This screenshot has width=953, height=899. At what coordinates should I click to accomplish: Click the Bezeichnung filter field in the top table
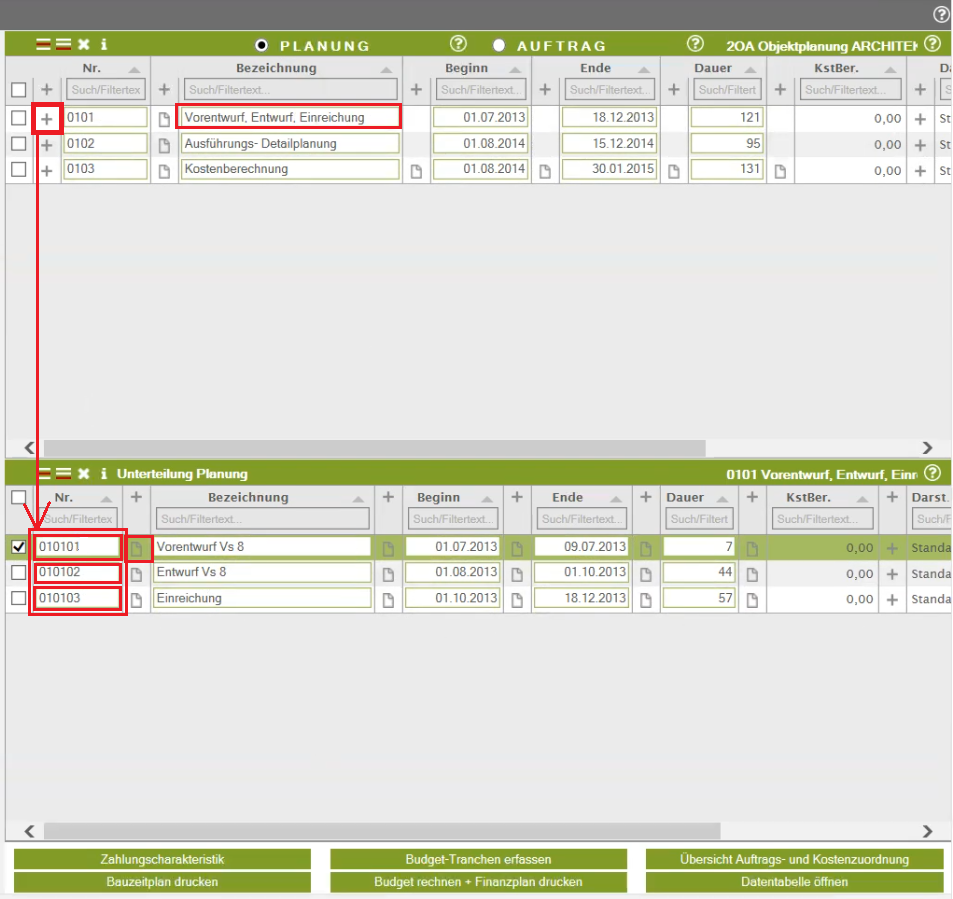291,90
